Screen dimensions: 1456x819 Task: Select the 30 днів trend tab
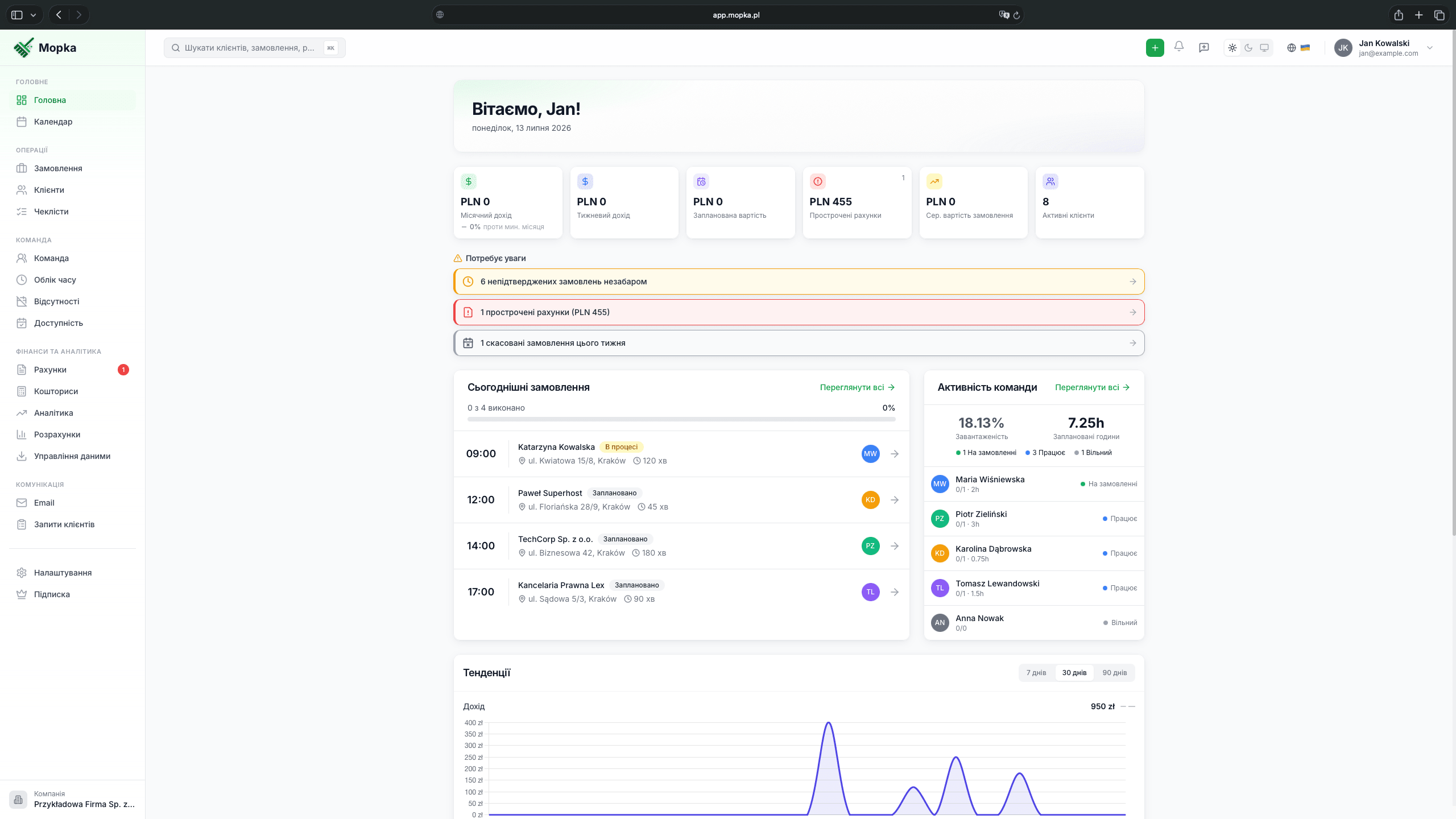point(1074,673)
